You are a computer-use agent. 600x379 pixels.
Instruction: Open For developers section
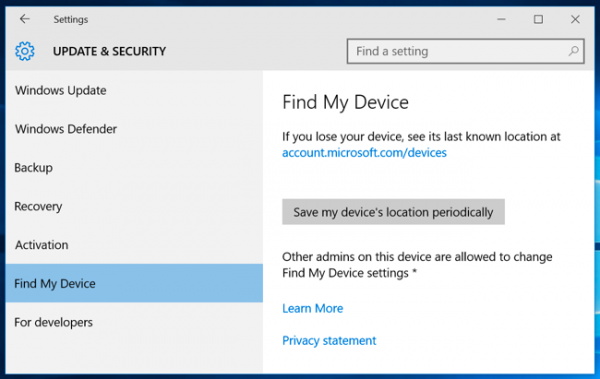(134, 322)
